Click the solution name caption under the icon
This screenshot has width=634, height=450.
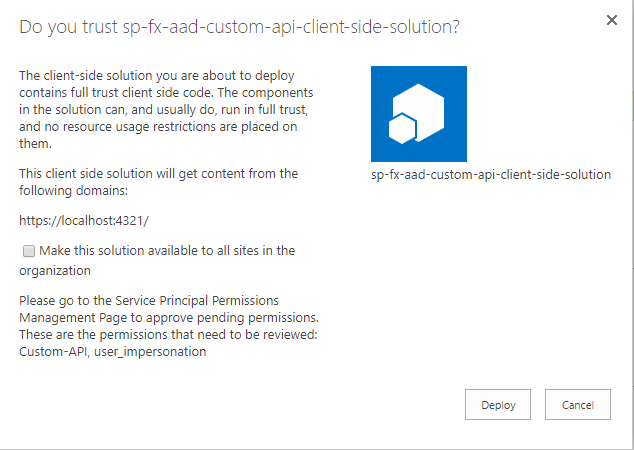click(x=491, y=175)
